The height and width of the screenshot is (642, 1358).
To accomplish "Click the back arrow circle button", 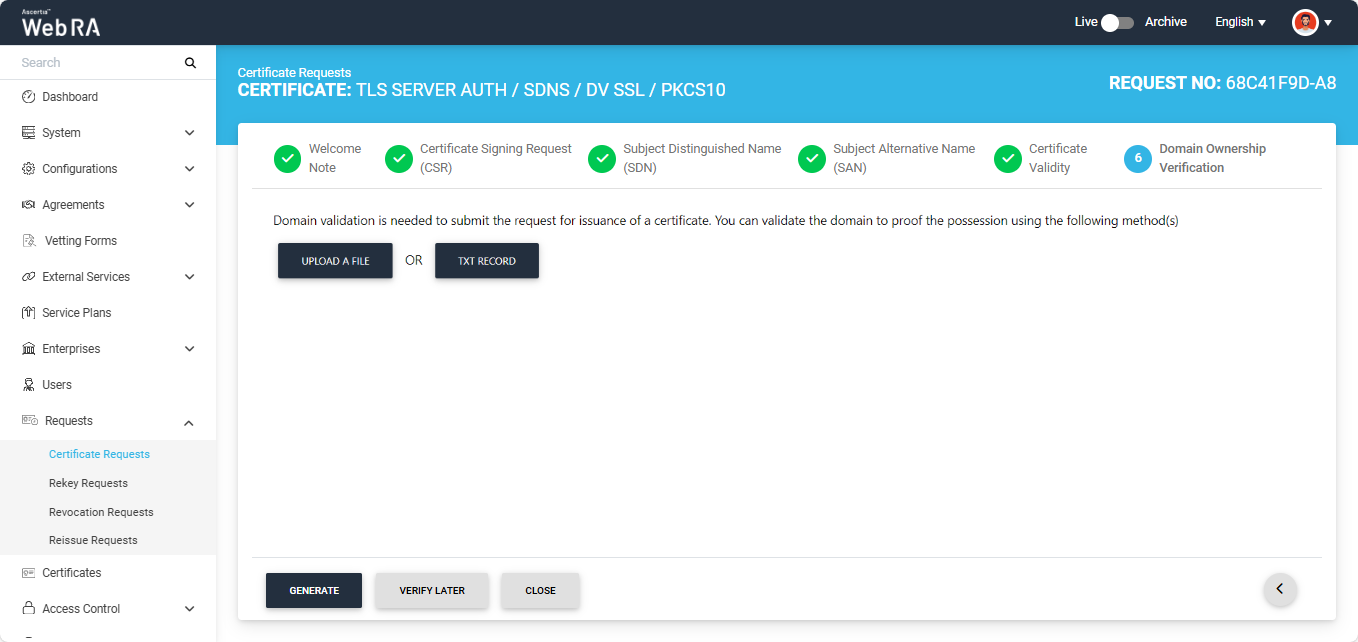I will click(x=1280, y=589).
